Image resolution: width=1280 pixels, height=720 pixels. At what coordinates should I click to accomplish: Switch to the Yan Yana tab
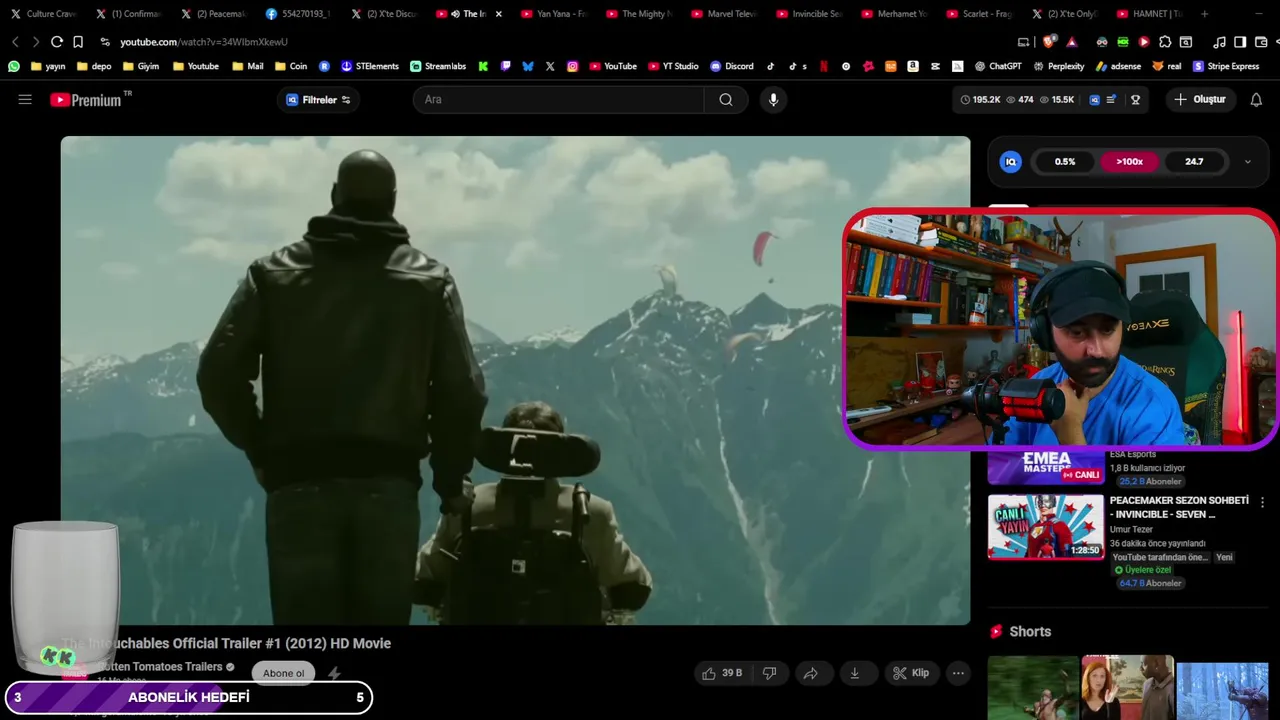pos(553,14)
